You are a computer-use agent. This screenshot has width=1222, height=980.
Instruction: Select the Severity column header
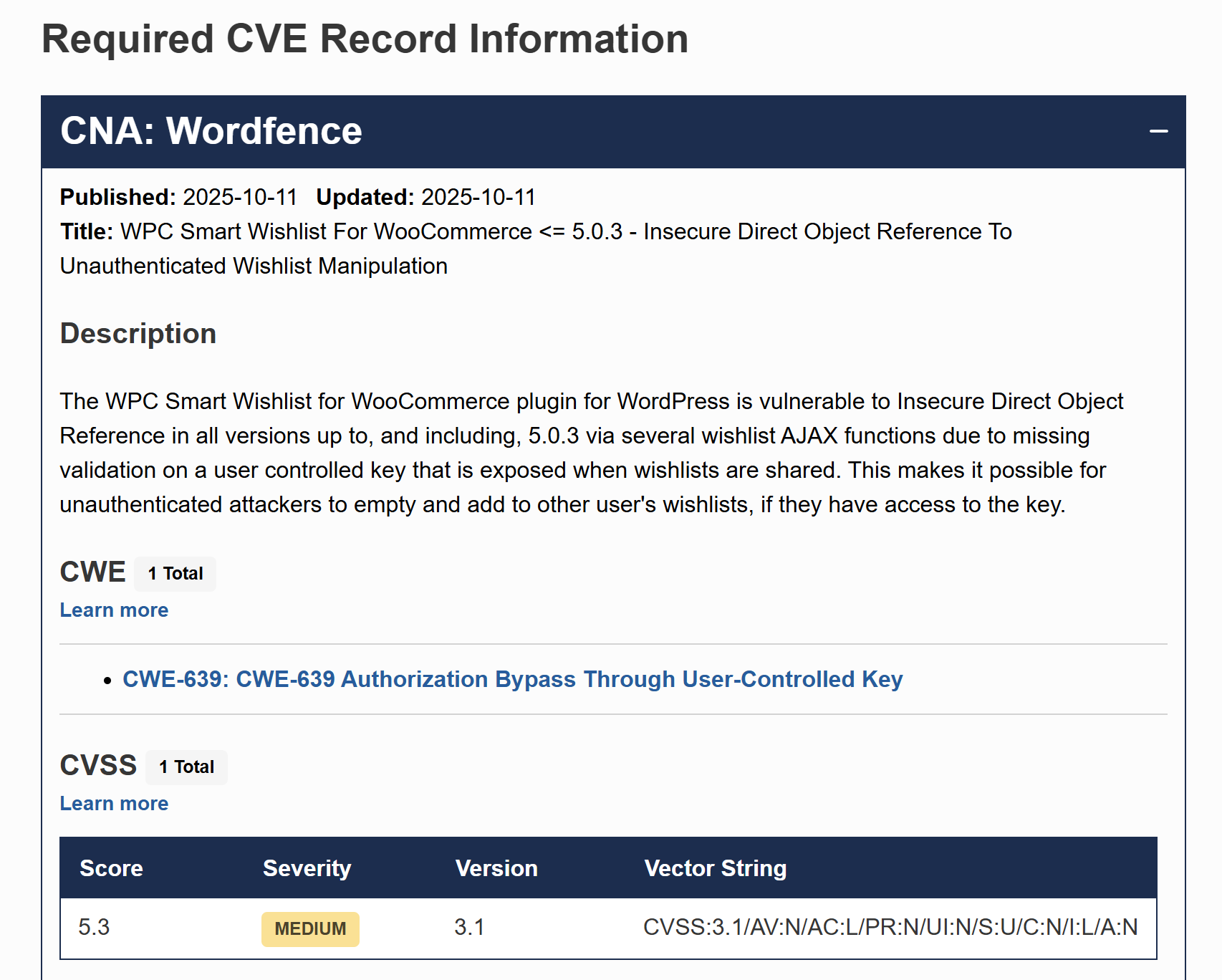(x=307, y=868)
